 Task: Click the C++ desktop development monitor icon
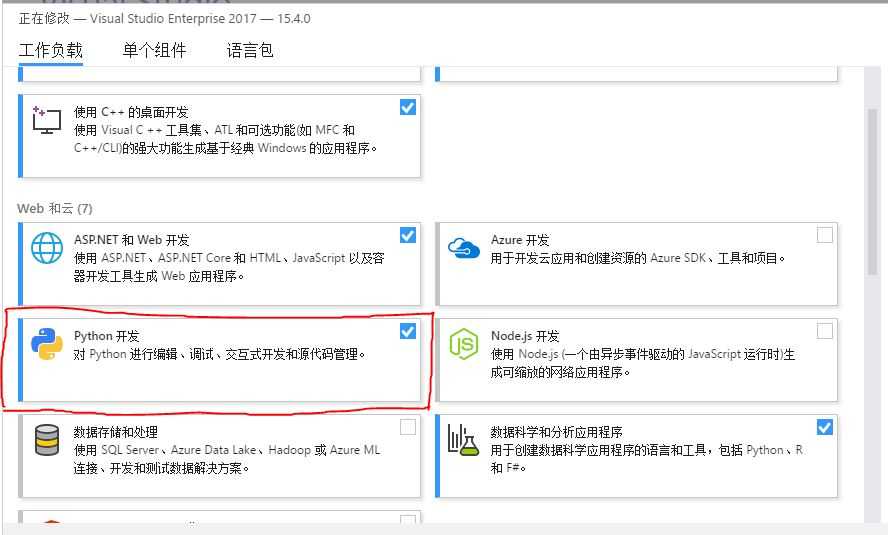coord(46,119)
